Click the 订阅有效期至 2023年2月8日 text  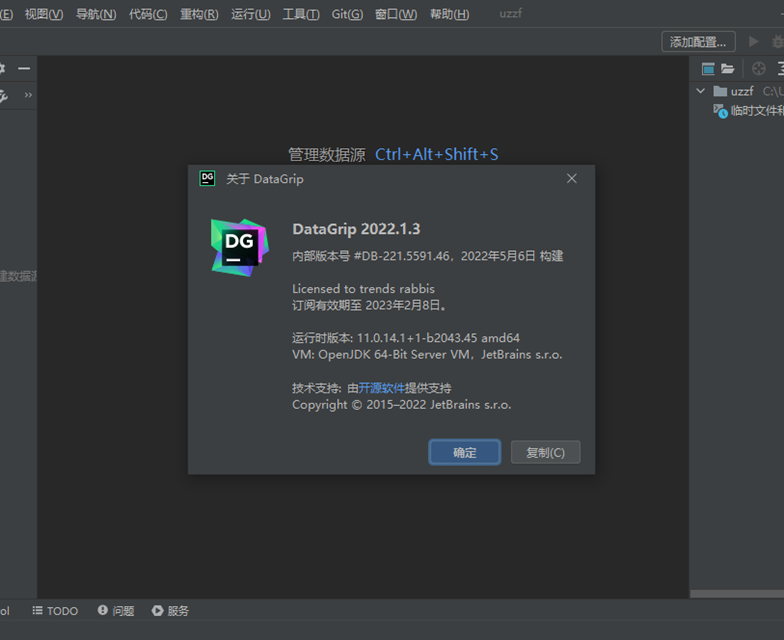pos(369,305)
